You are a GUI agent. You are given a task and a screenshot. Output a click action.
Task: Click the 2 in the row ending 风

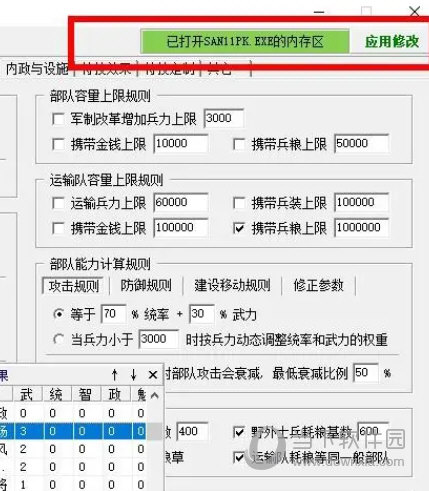click(x=23, y=449)
